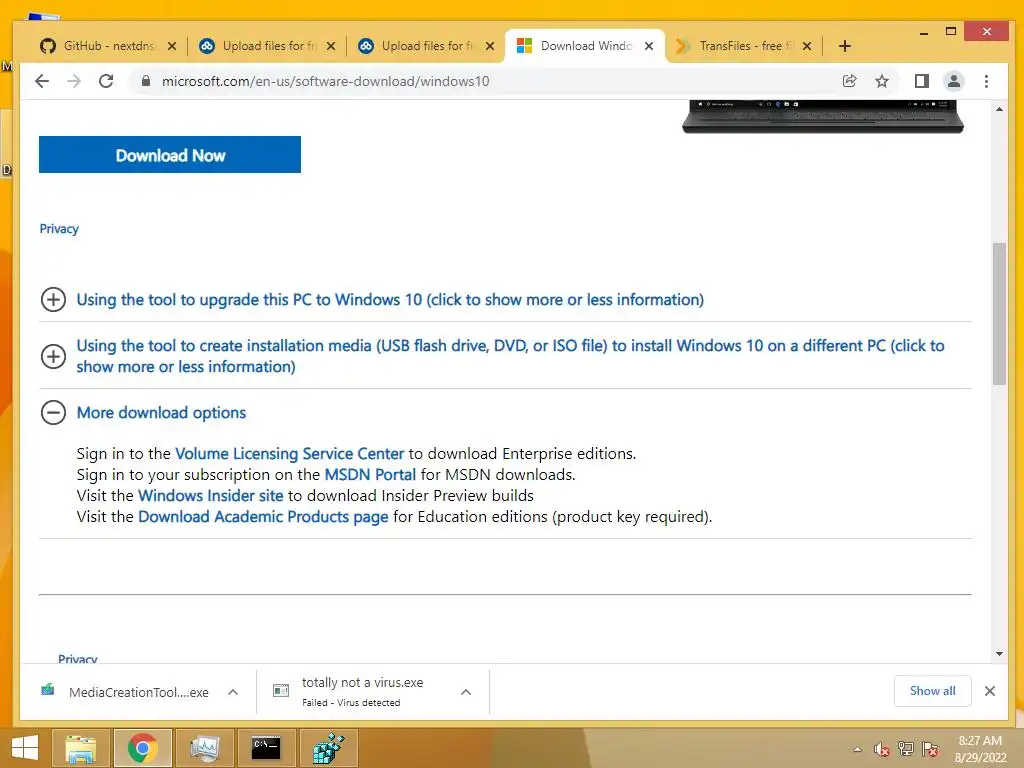Viewport: 1024px width, 768px height.
Task: Open the Command Prompt taskbar icon
Action: tap(266, 748)
